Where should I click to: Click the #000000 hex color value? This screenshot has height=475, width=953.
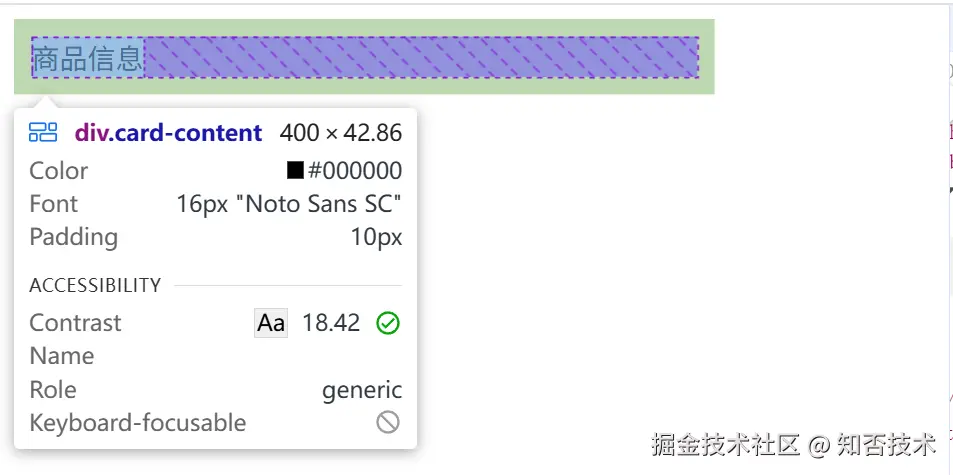pos(354,171)
